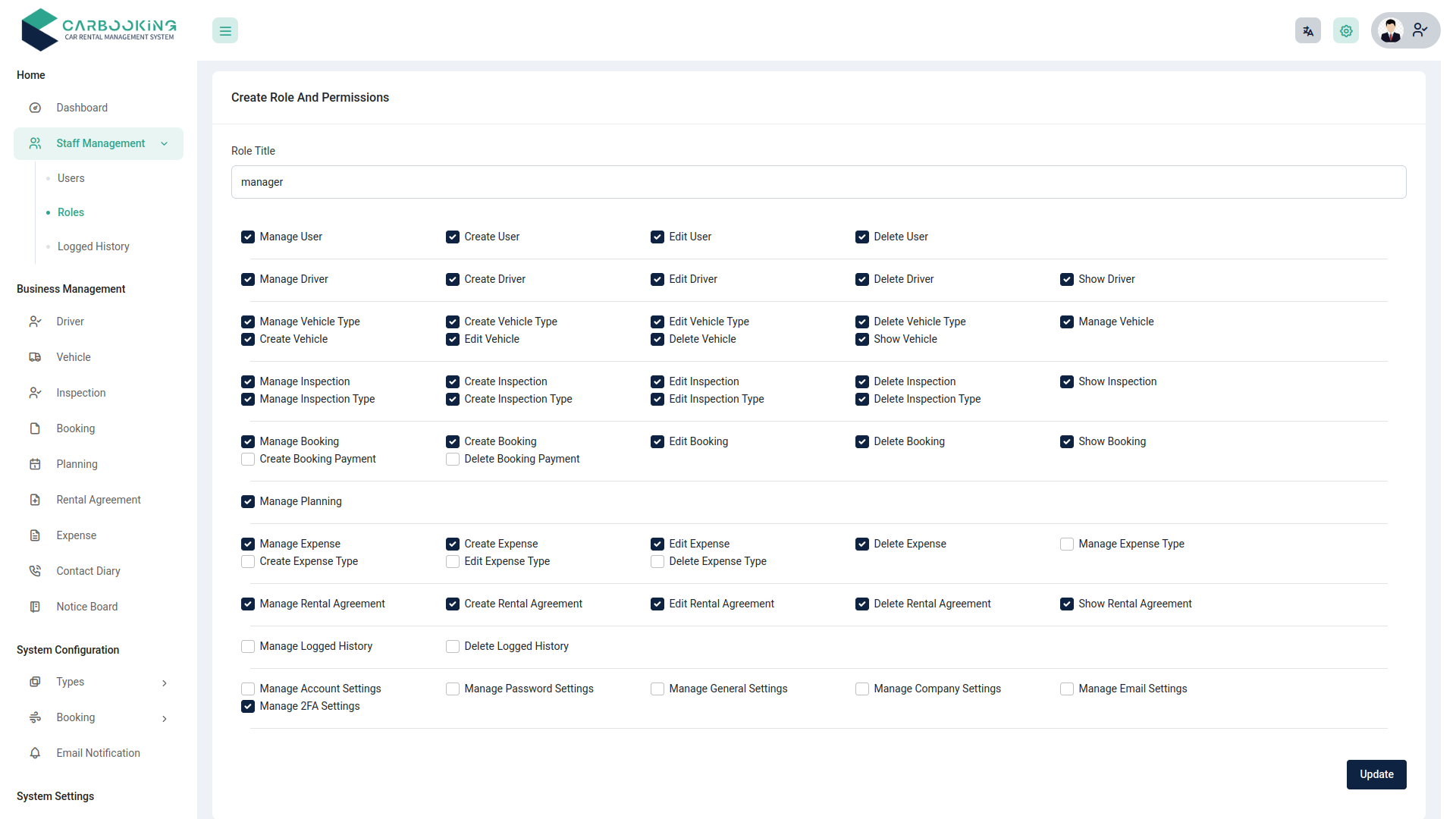
Task: Open the settings gear in the top bar
Action: 1346,30
